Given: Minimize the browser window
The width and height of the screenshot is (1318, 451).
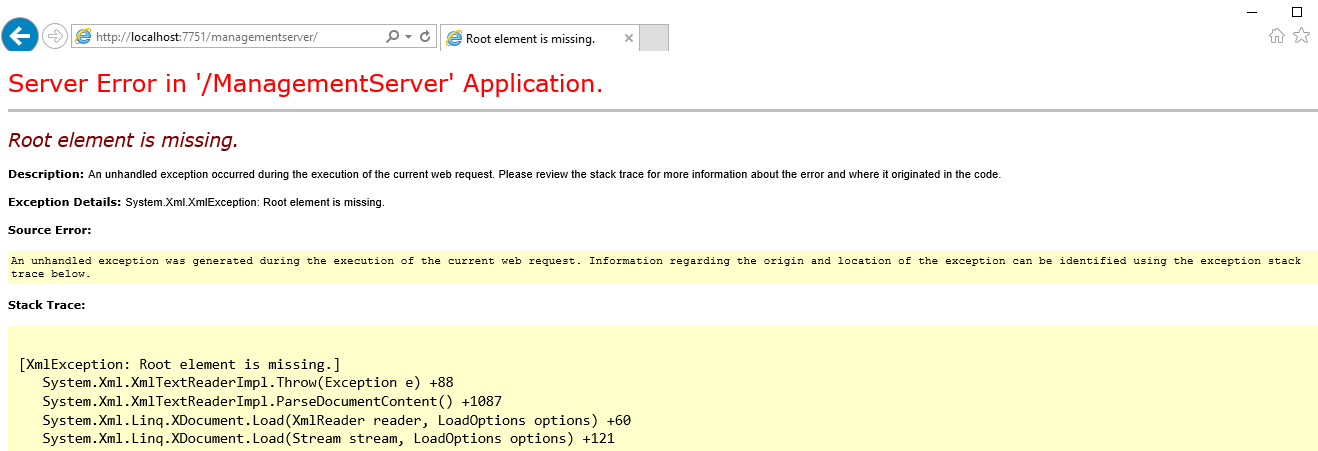Looking at the screenshot, I should click(1252, 12).
